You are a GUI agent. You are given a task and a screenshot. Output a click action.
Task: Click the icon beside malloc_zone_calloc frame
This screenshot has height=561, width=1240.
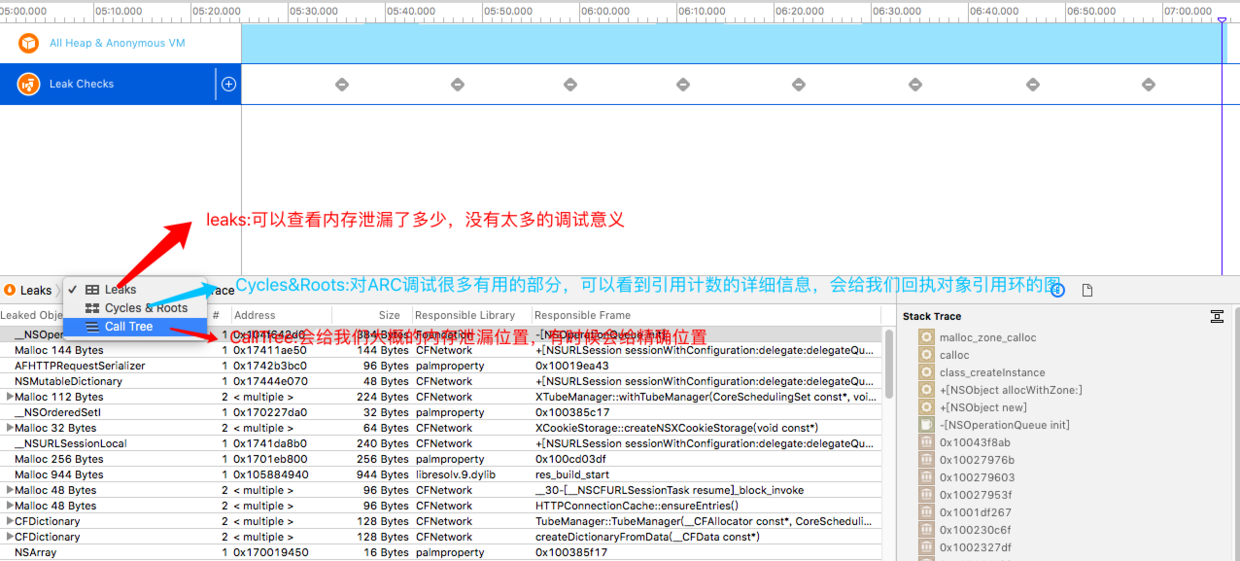pos(926,338)
